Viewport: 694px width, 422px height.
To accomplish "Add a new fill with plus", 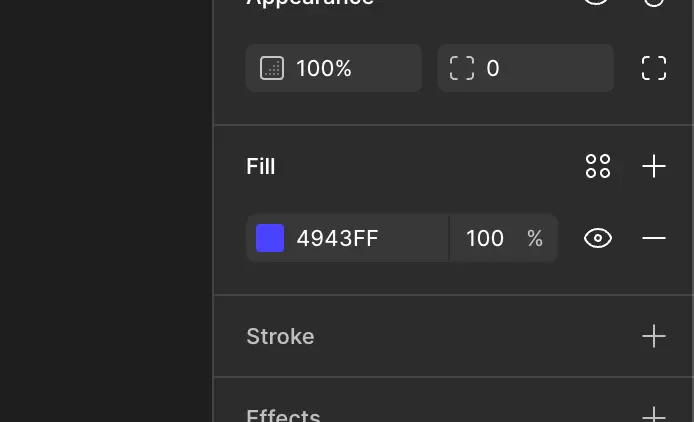I will [653, 166].
